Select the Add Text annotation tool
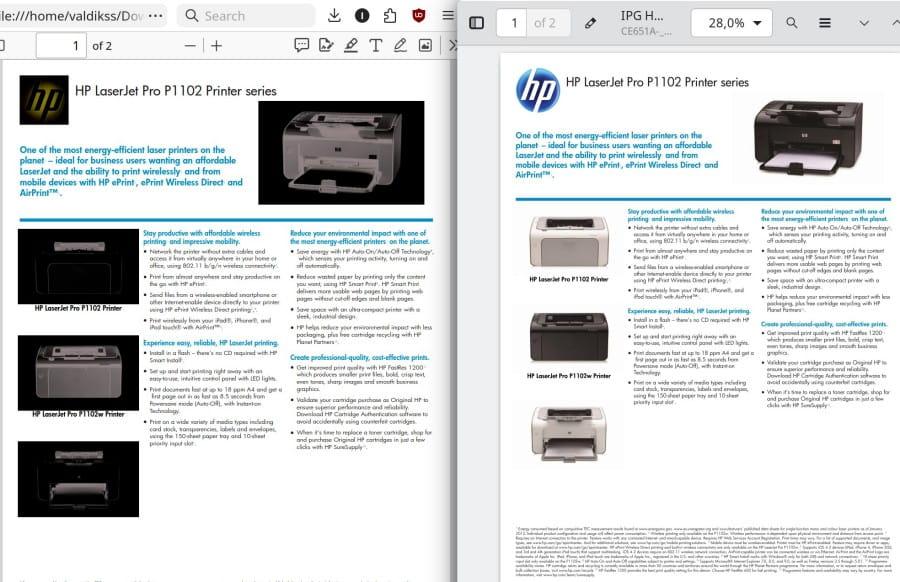The image size is (900, 582). click(376, 45)
